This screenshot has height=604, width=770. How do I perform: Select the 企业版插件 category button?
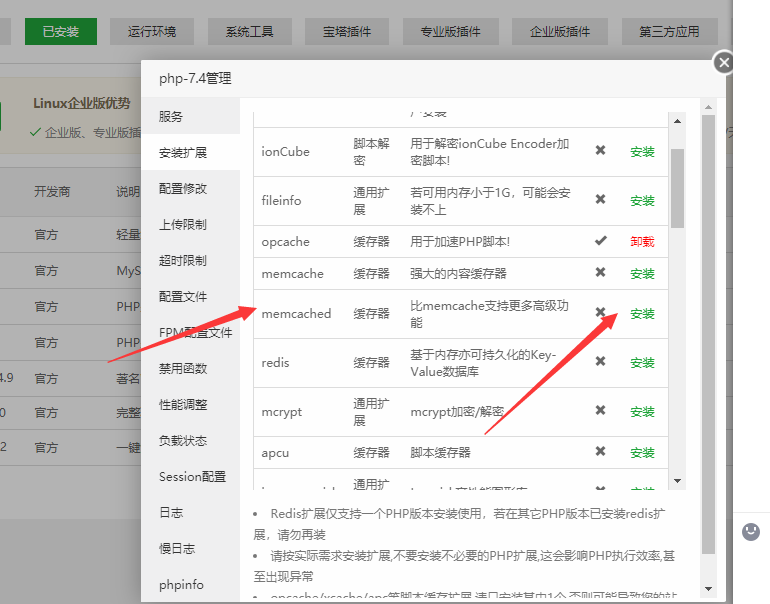pos(560,31)
